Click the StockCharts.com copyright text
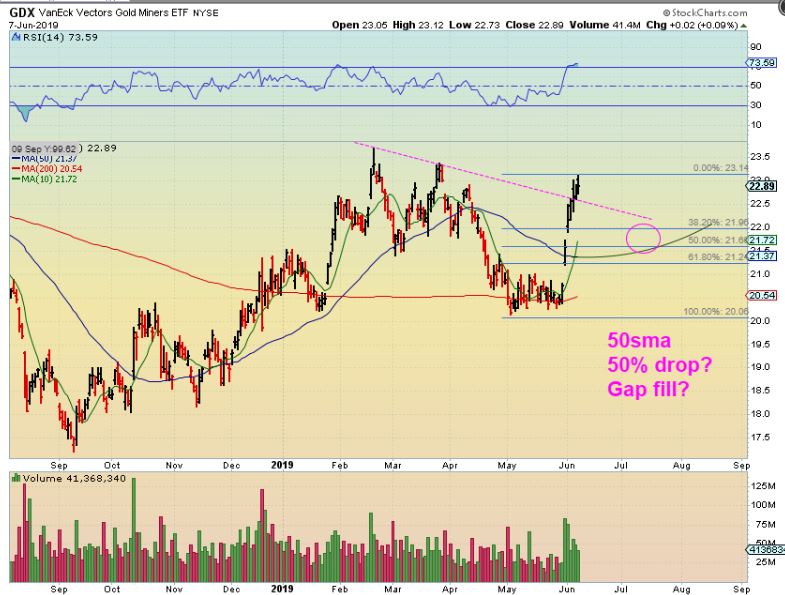Image resolution: width=785 pixels, height=595 pixels. [705, 13]
